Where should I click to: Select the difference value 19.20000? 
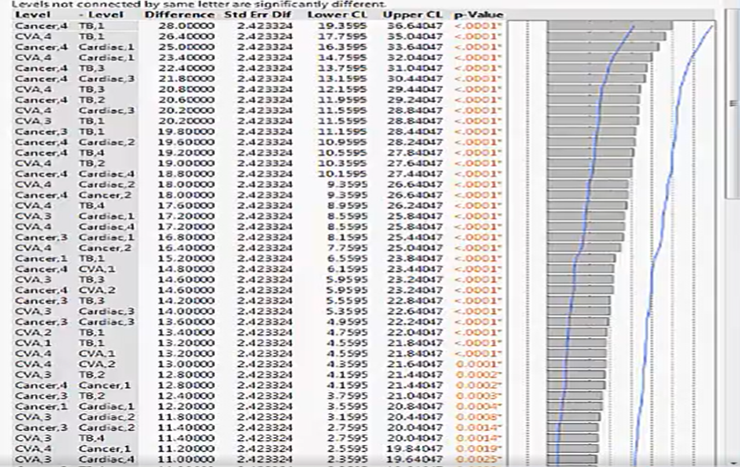pos(188,152)
